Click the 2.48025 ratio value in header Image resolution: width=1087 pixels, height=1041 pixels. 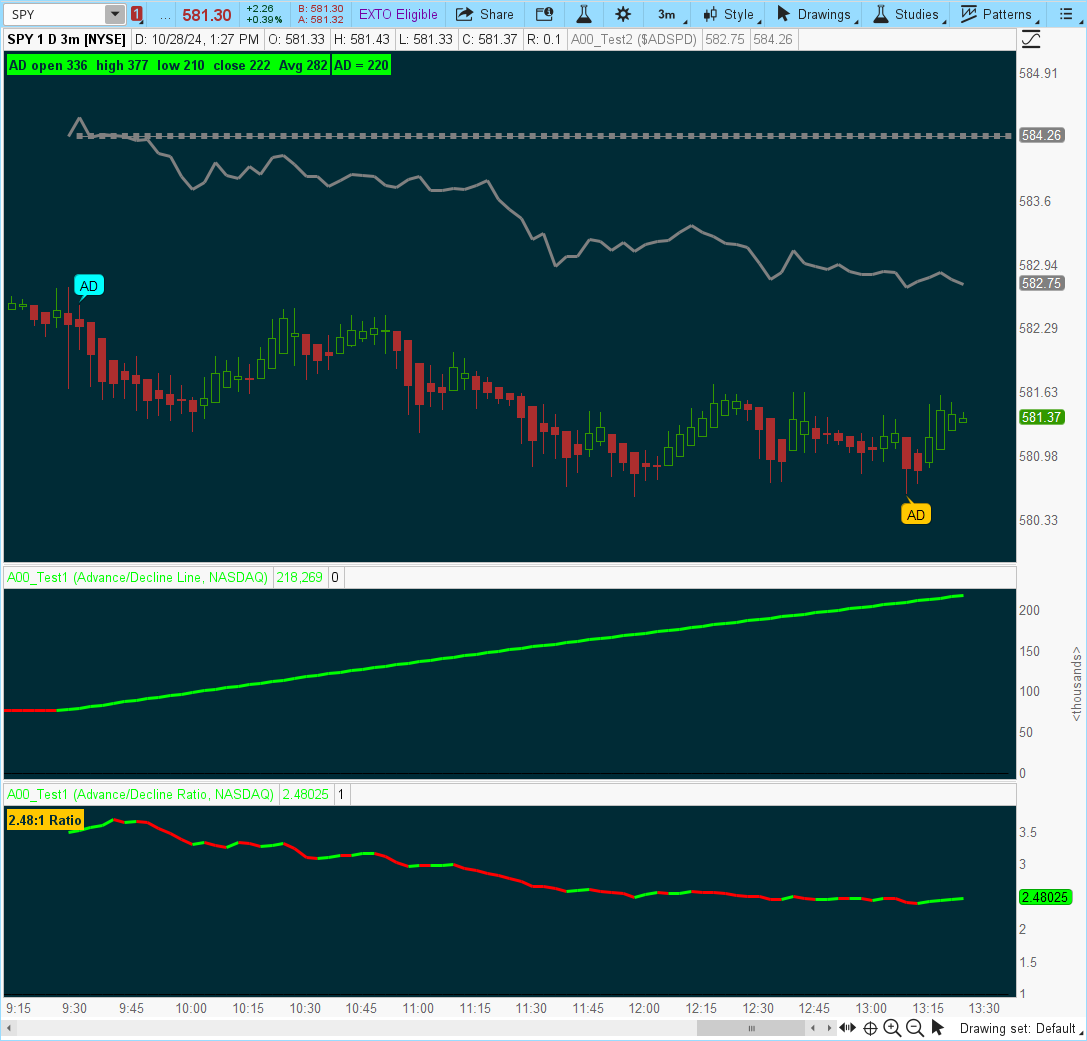(x=306, y=794)
